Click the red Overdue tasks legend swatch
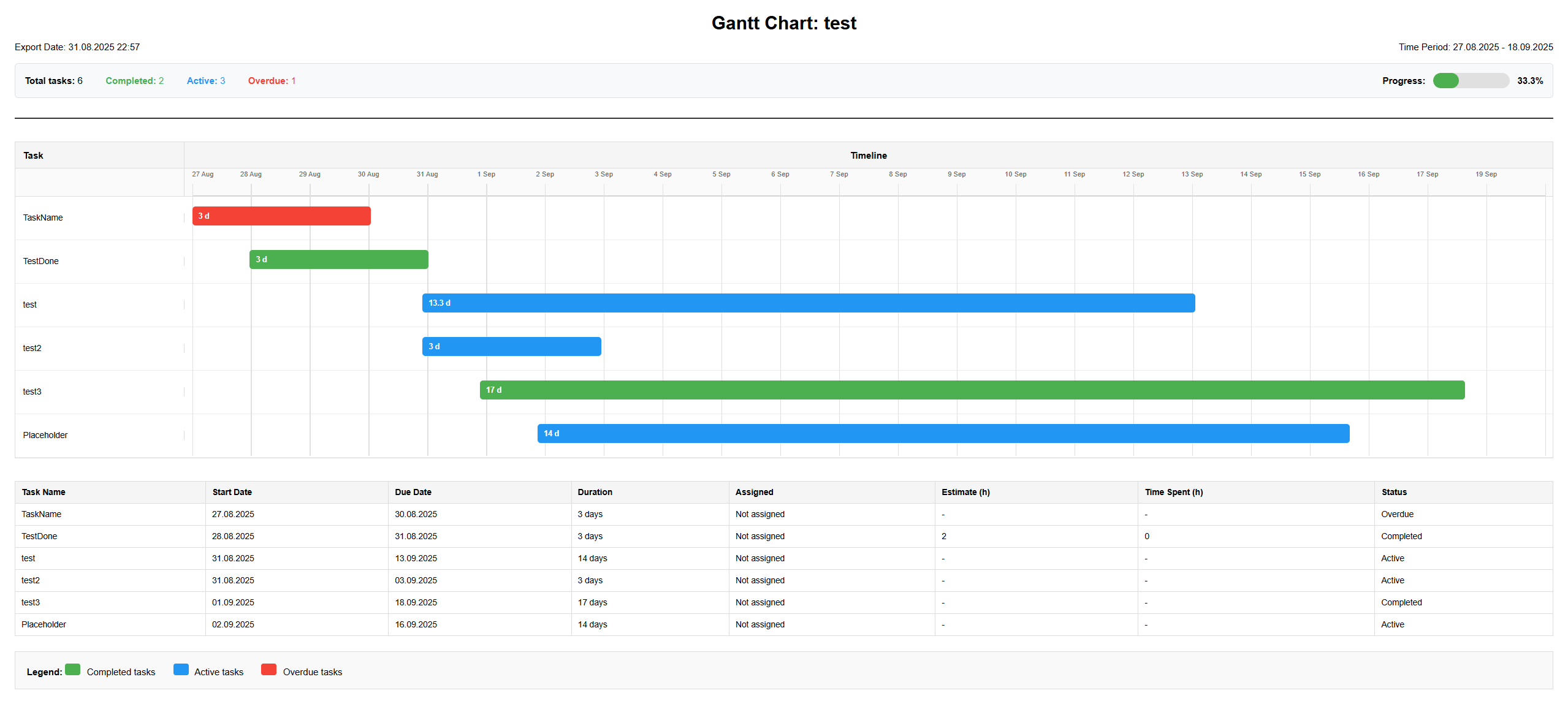This screenshot has height=704, width=1568. [268, 670]
